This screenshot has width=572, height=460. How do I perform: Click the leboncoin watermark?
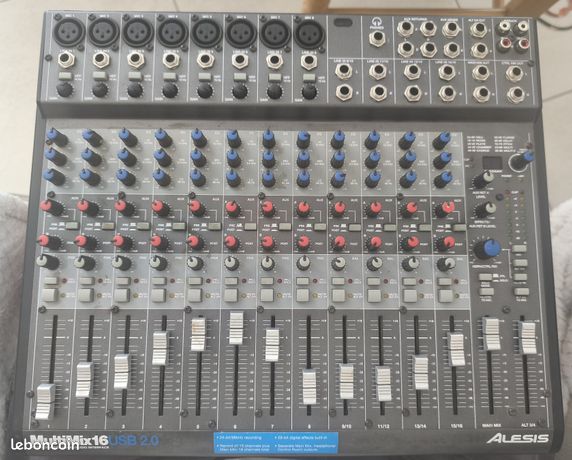pos(45,445)
